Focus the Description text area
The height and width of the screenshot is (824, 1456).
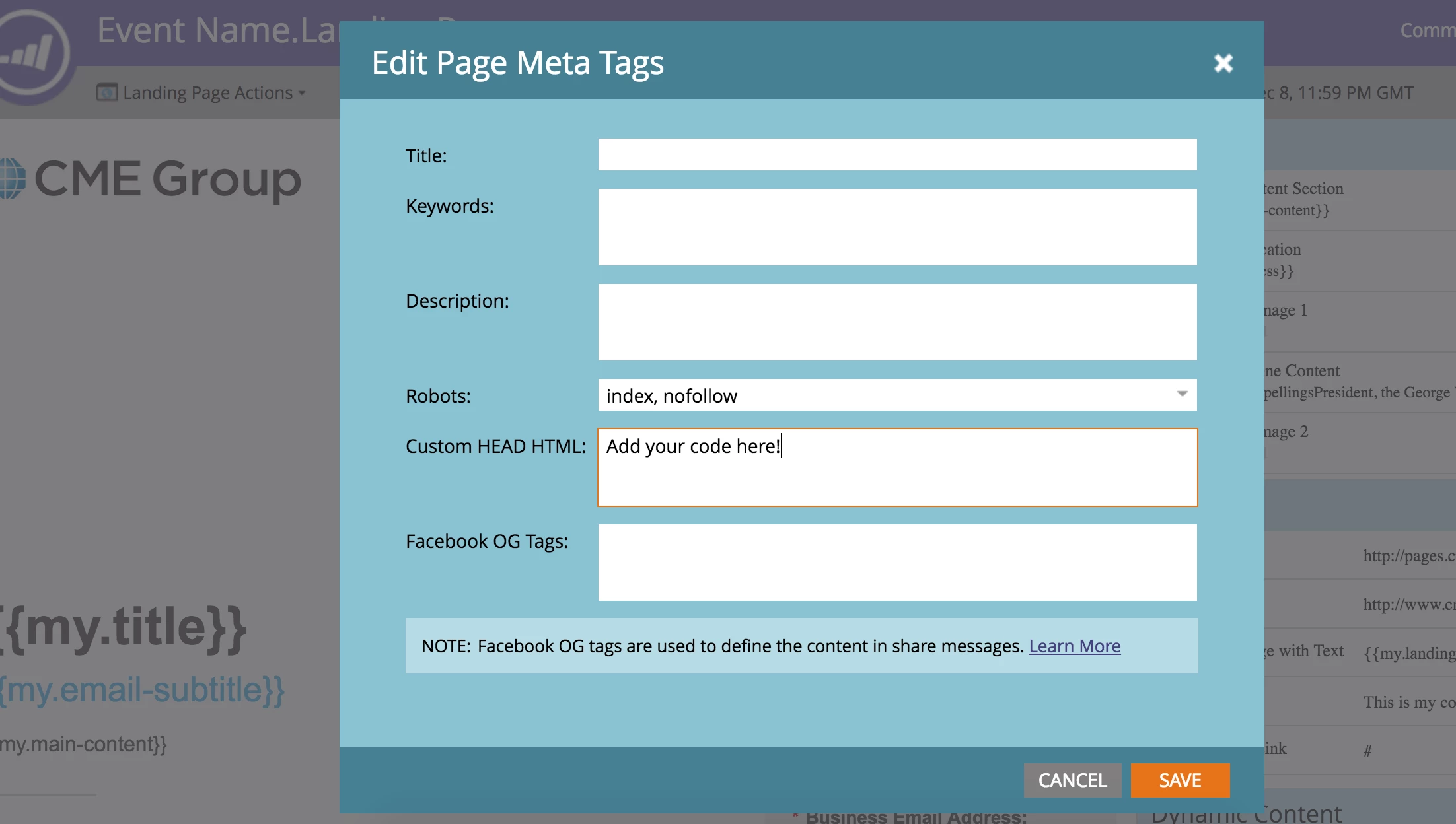pos(897,322)
